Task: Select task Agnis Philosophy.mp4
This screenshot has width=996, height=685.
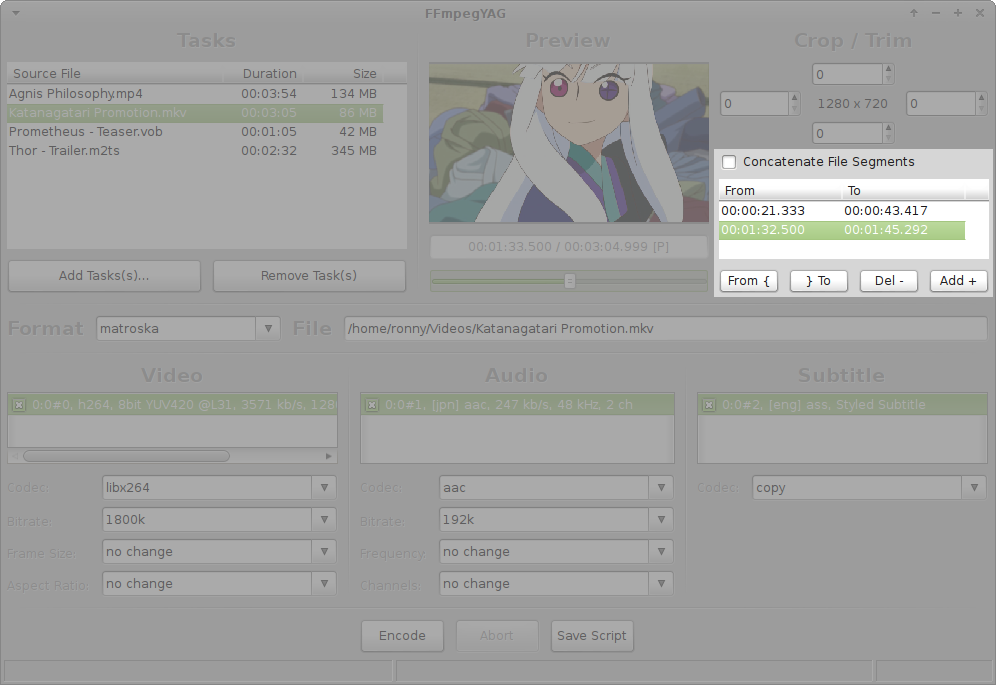Action: point(195,93)
